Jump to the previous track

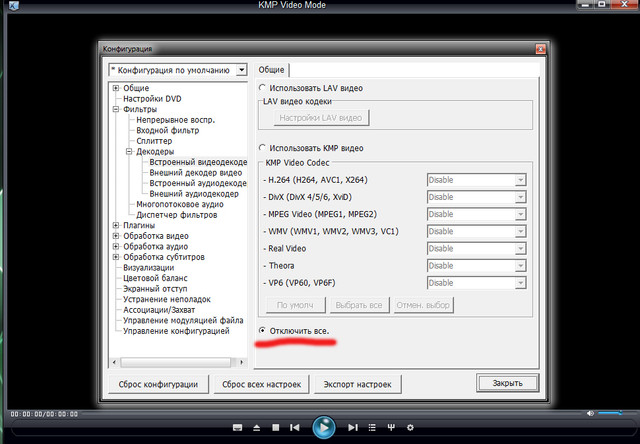tap(294, 427)
